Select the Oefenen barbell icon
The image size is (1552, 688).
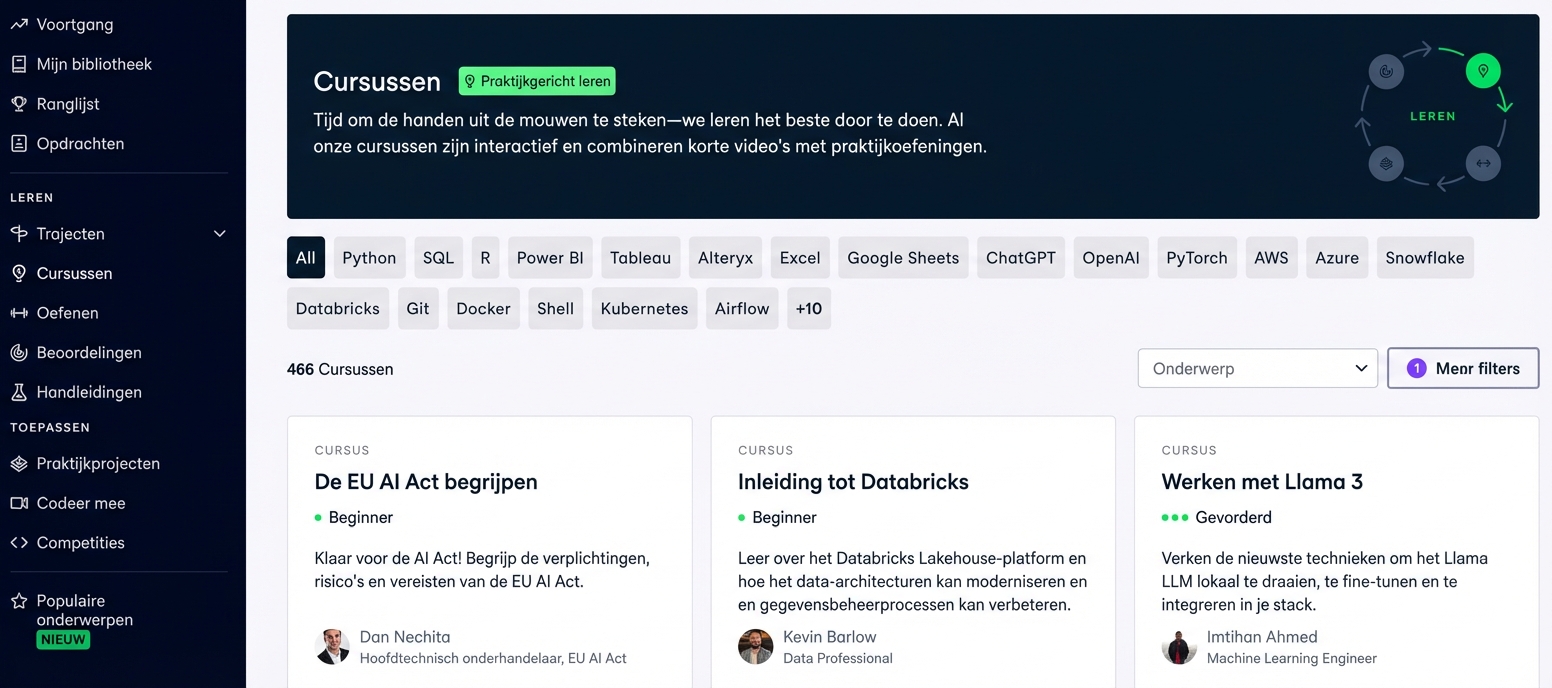click(18, 313)
